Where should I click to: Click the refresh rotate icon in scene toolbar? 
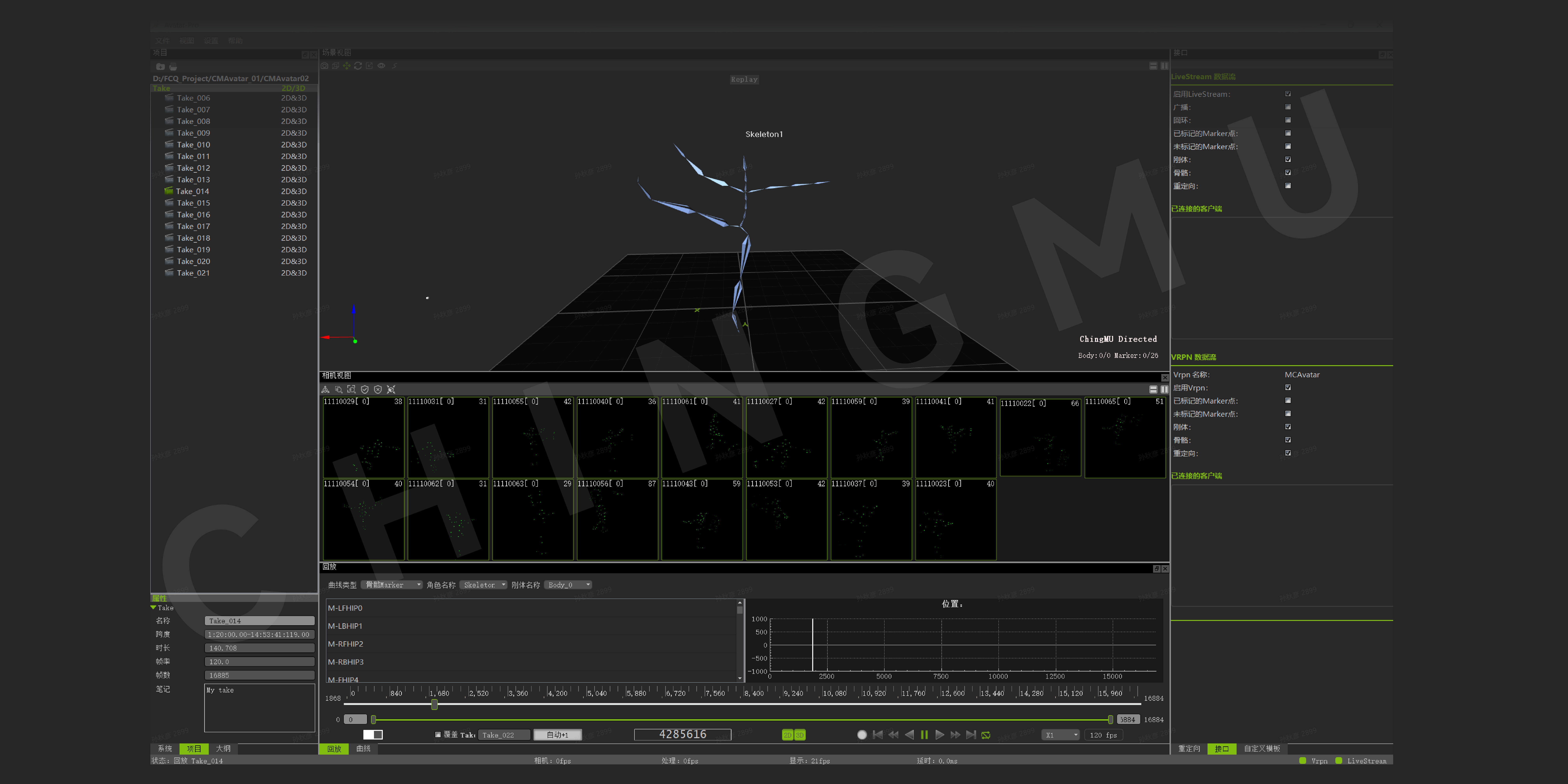tap(358, 66)
